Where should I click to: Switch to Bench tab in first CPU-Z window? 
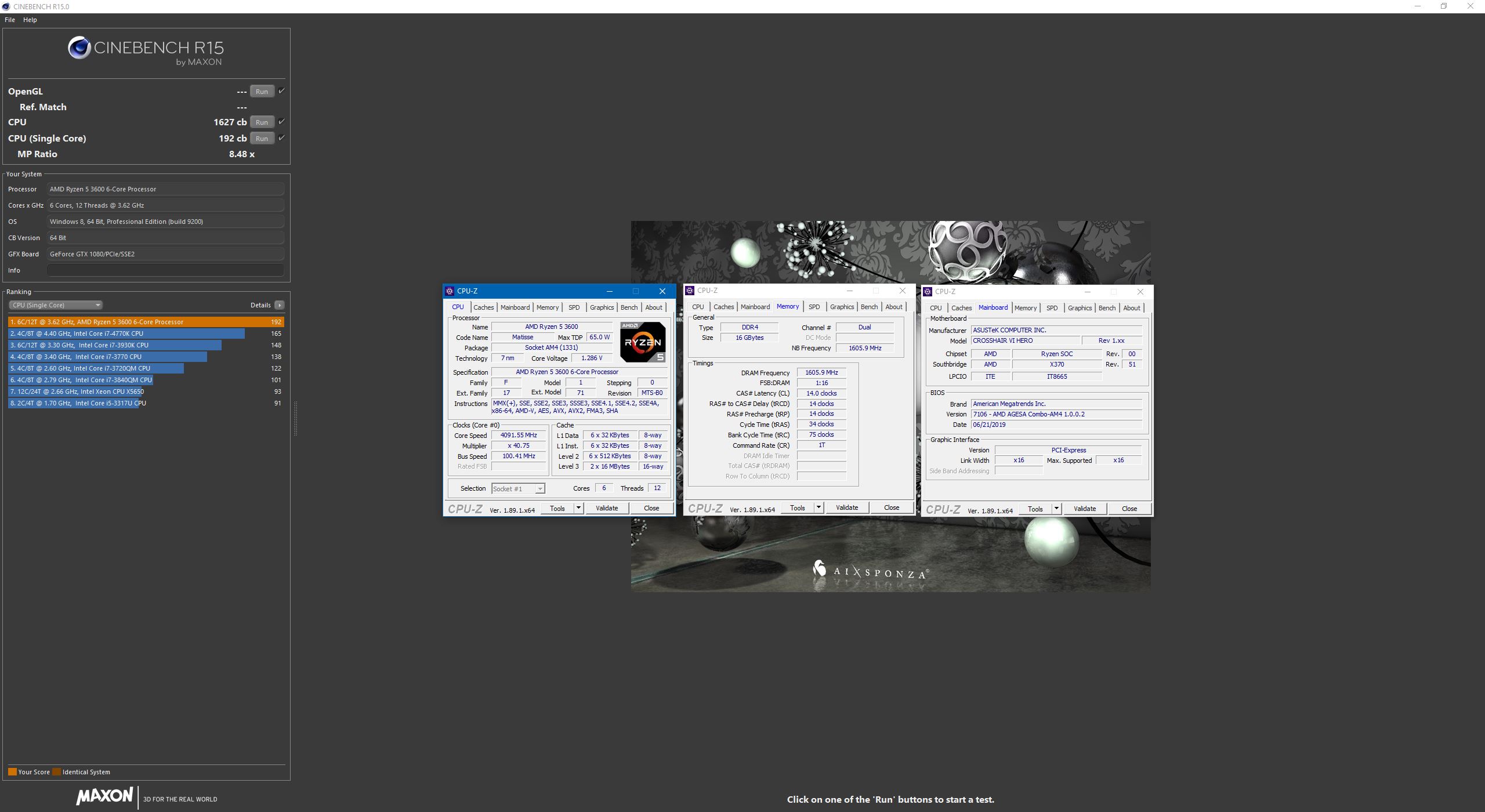pyautogui.click(x=629, y=307)
